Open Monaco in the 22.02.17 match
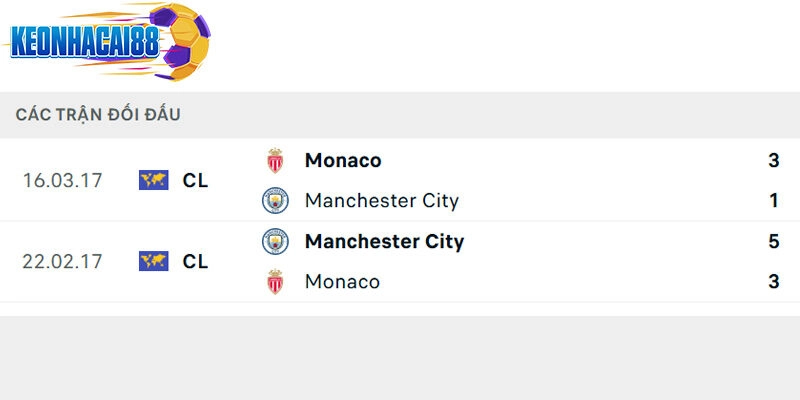This screenshot has height=400, width=800. (342, 281)
